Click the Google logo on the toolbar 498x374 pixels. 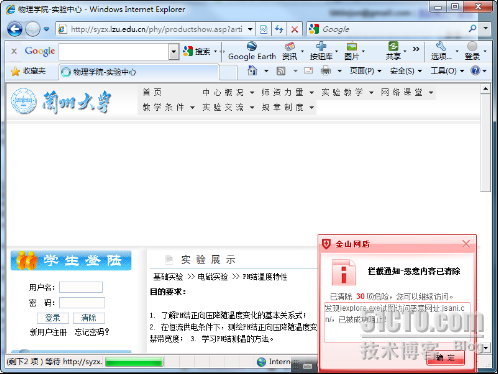(40, 51)
